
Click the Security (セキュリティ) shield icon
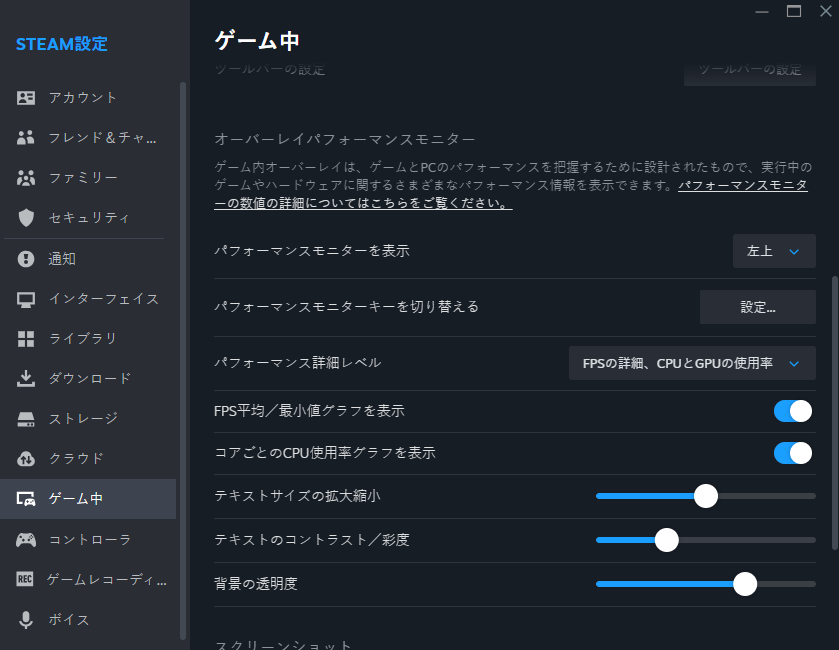click(x=26, y=218)
